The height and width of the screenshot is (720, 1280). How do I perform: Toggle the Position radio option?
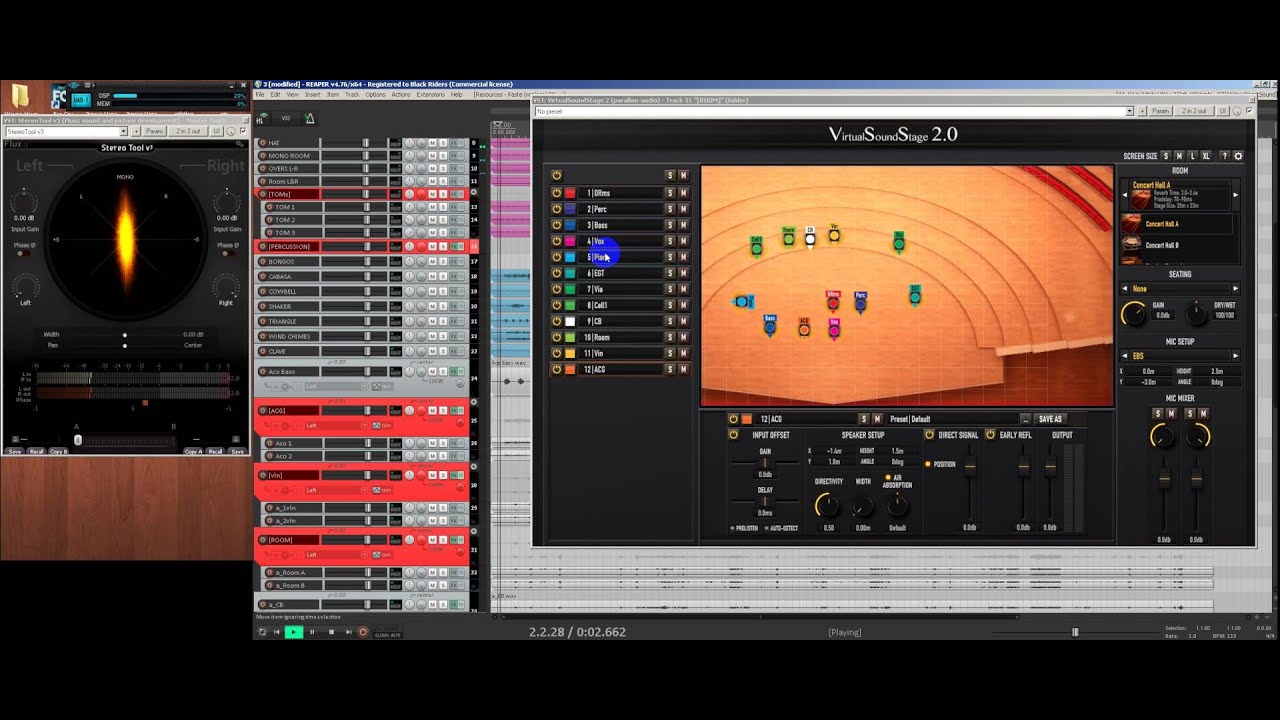[x=928, y=464]
